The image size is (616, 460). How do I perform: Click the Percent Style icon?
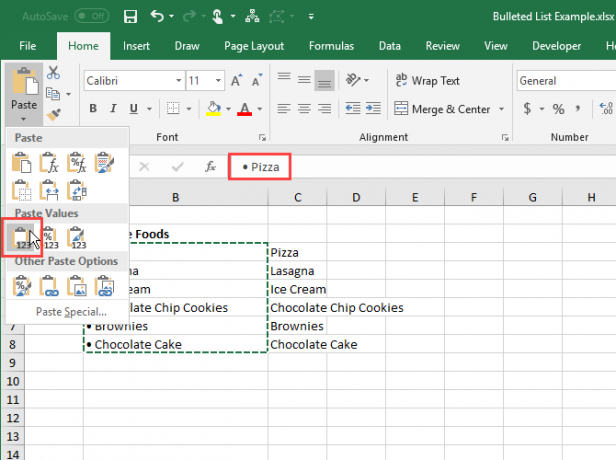tap(558, 109)
